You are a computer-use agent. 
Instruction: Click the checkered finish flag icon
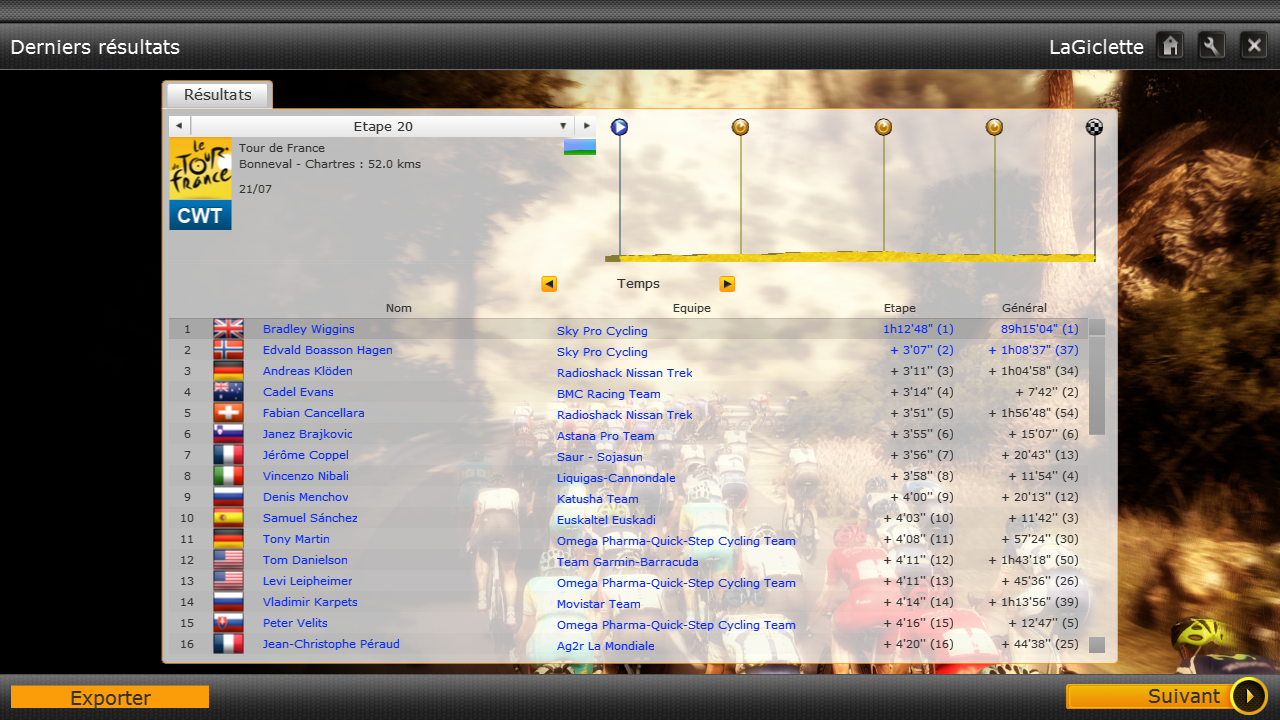click(1095, 127)
